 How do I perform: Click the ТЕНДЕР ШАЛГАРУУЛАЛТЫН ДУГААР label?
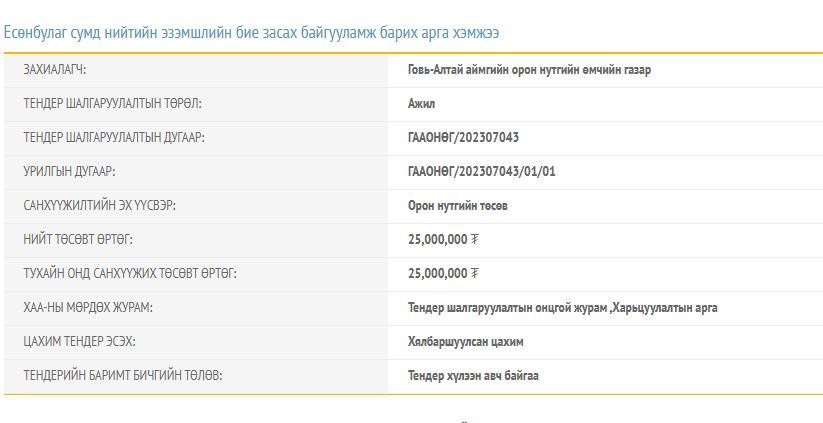click(x=121, y=138)
